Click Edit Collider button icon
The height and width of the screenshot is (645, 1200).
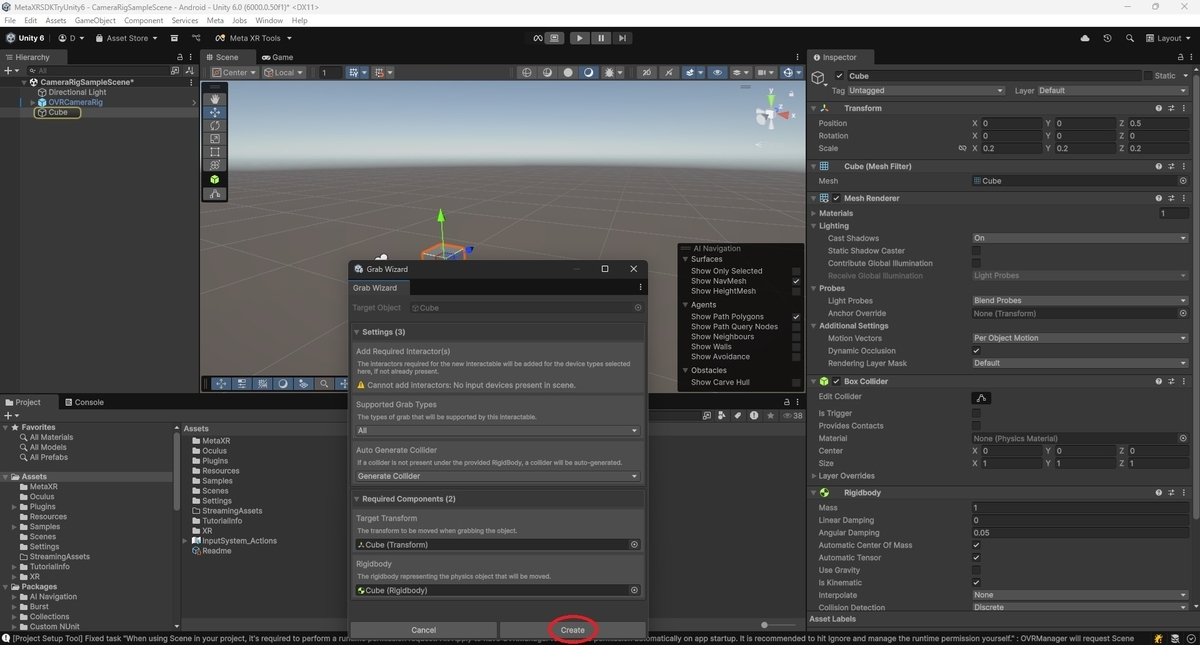coord(982,397)
